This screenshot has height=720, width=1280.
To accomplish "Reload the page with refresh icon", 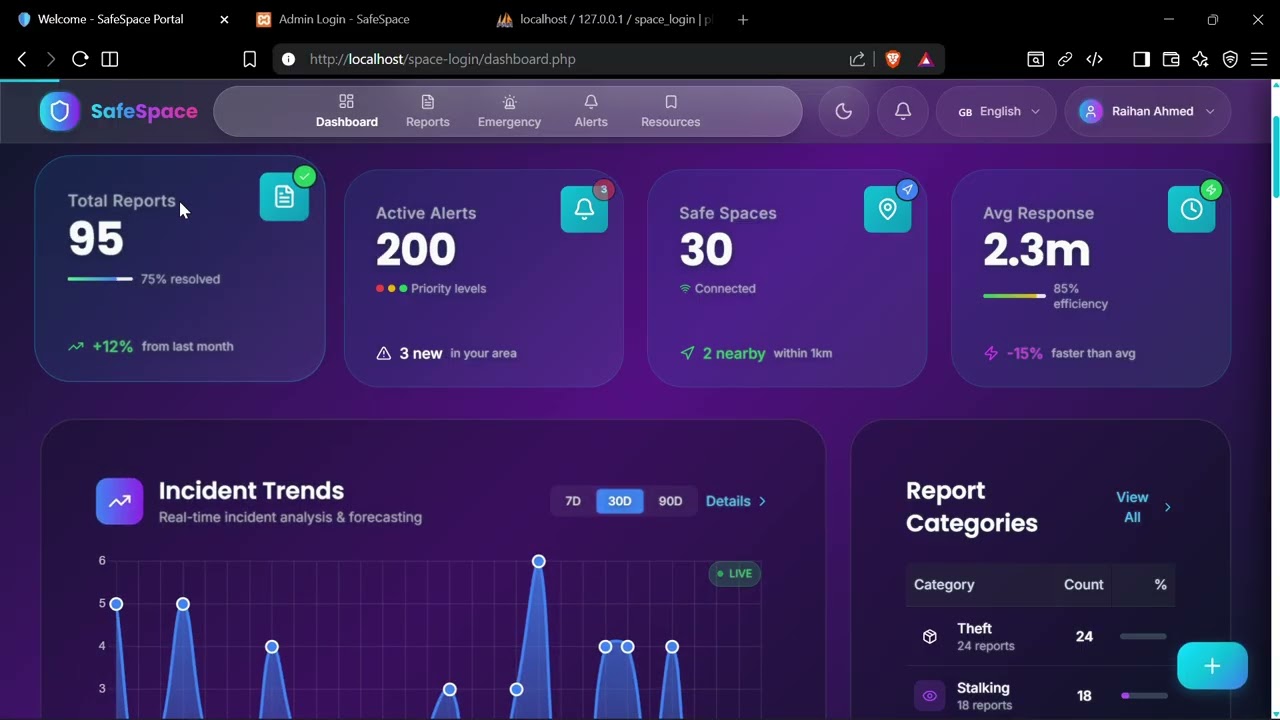I will pyautogui.click(x=80, y=59).
